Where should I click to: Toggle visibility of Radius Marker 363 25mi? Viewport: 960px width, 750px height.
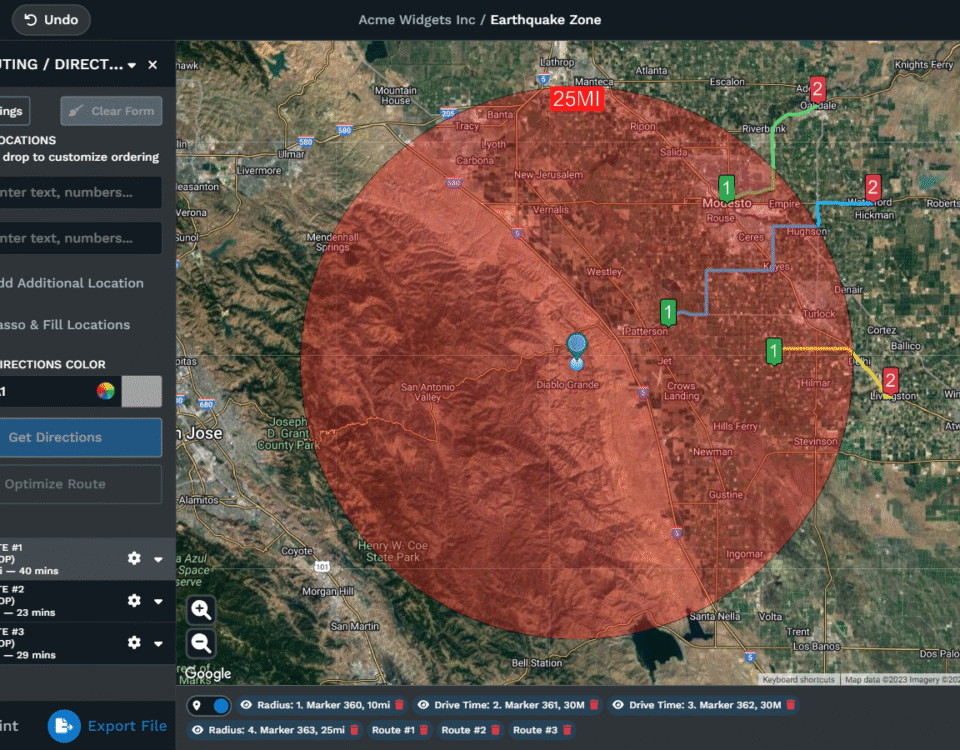(197, 731)
